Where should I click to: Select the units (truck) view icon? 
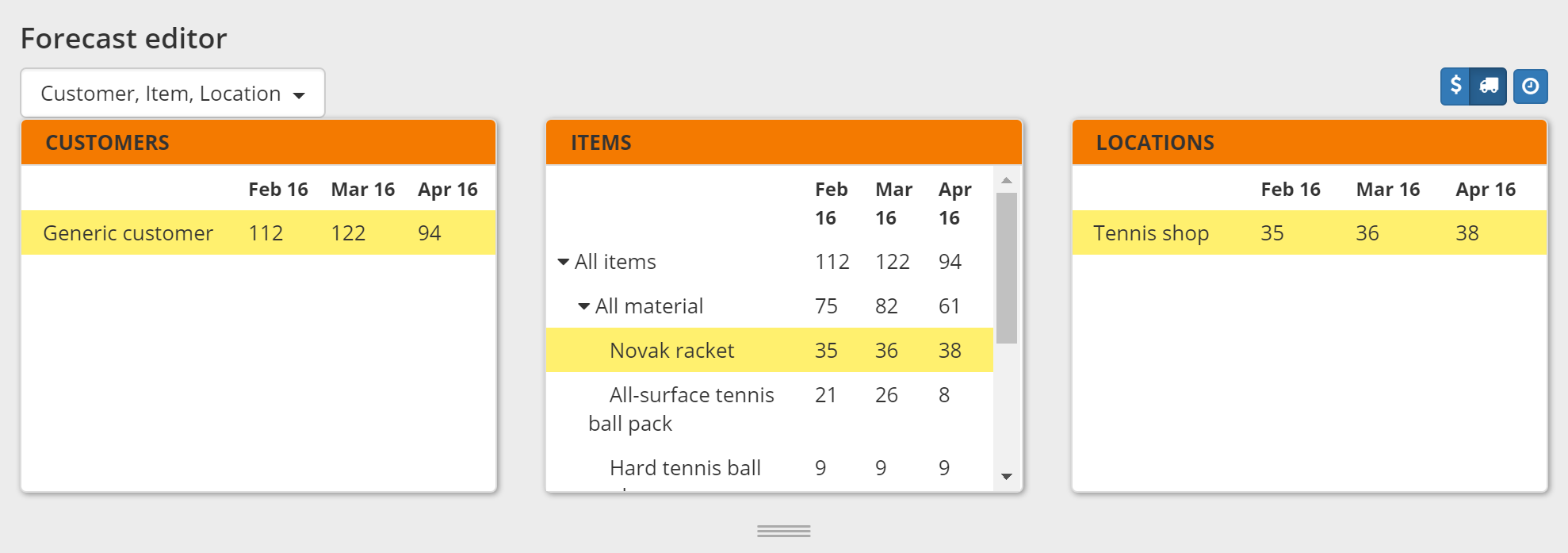point(1489,86)
